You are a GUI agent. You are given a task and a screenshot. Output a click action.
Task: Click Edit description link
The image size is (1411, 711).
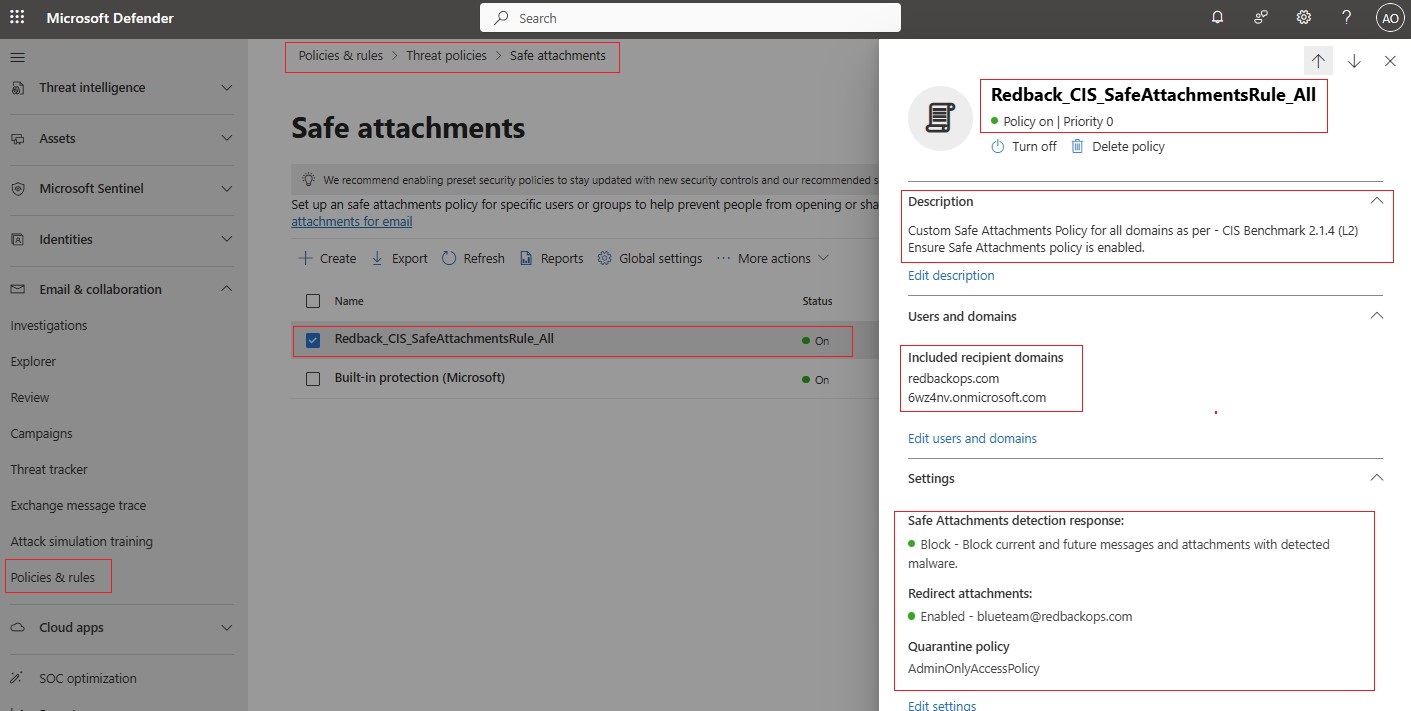click(x=951, y=275)
